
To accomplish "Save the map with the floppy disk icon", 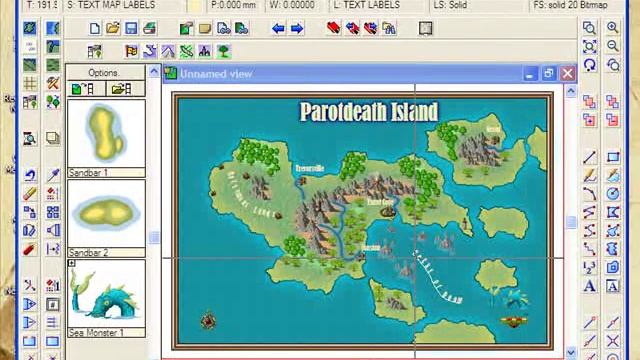I will 131,29.
